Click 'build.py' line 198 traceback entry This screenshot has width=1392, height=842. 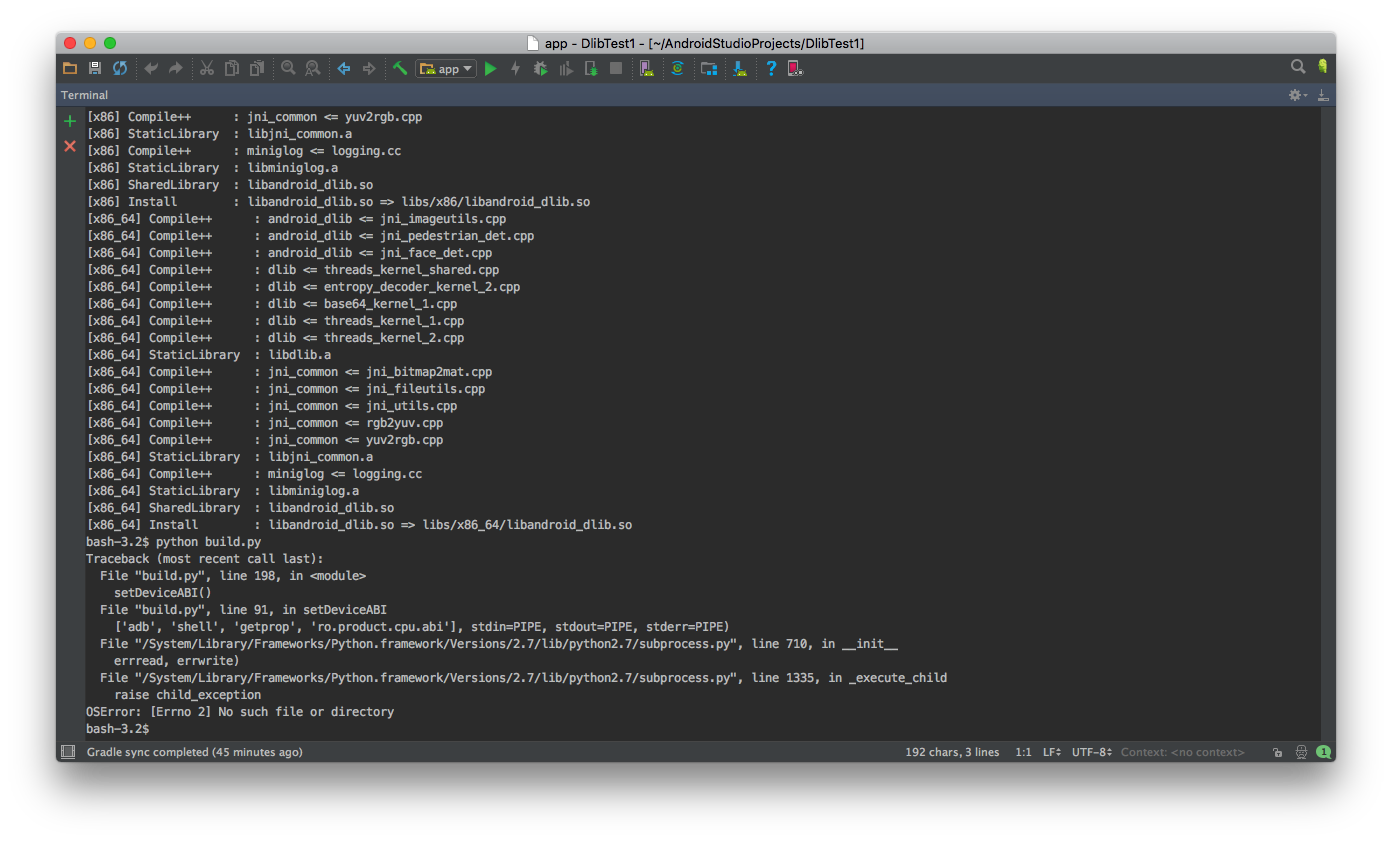tap(233, 576)
